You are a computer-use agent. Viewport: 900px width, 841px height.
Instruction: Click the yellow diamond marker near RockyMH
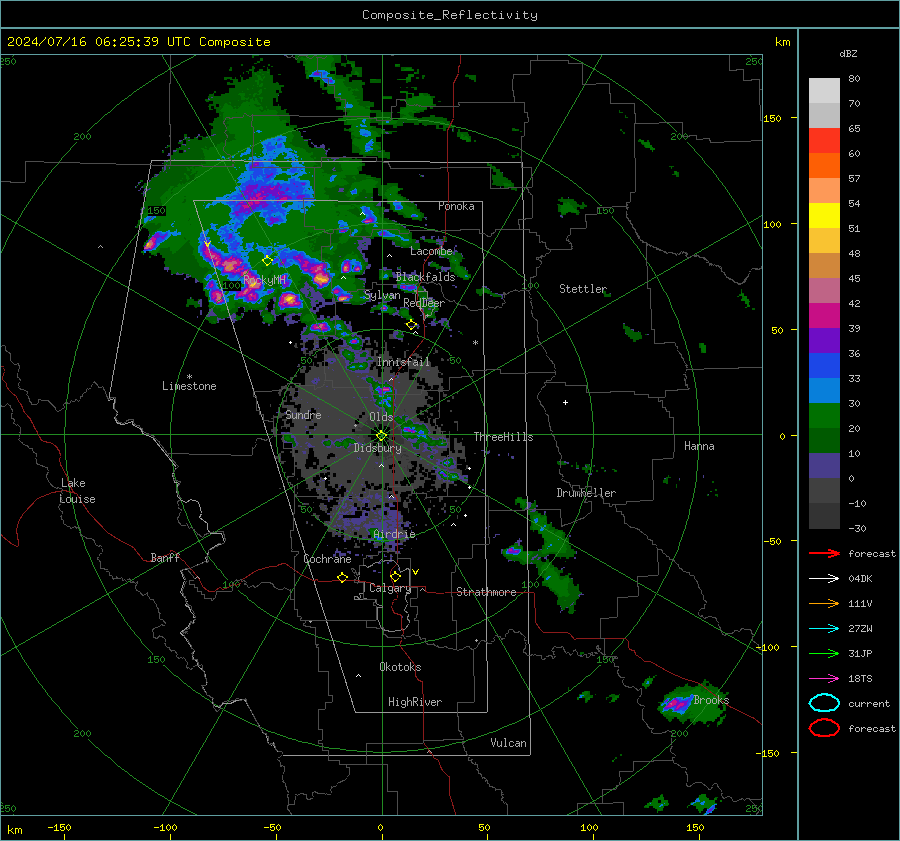[267, 261]
